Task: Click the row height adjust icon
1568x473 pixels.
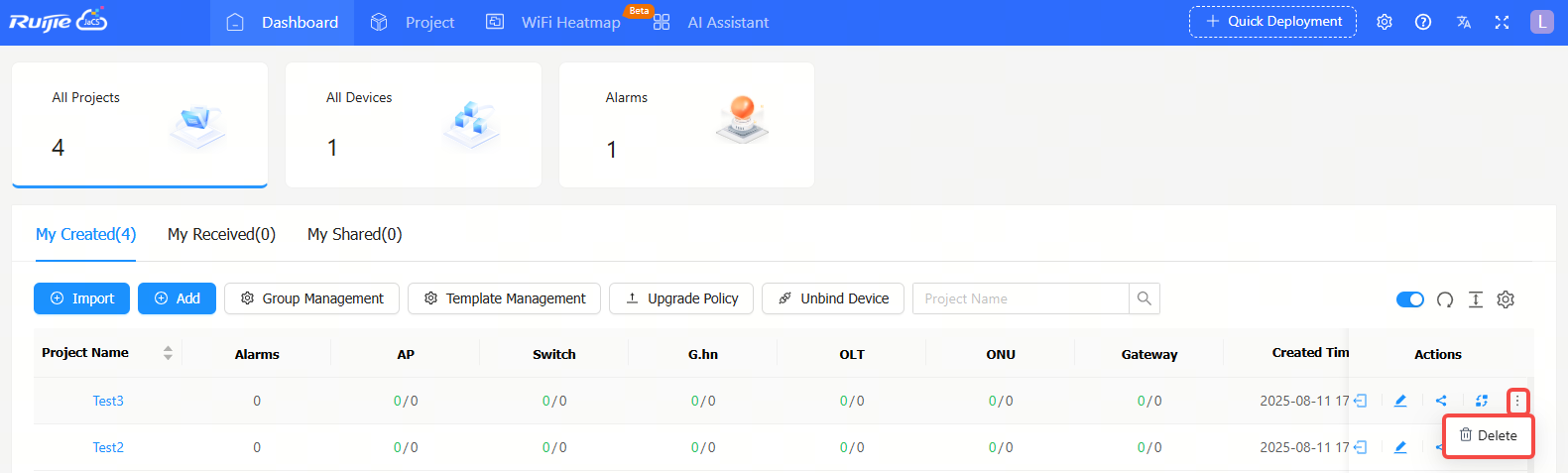Action: [1476, 299]
